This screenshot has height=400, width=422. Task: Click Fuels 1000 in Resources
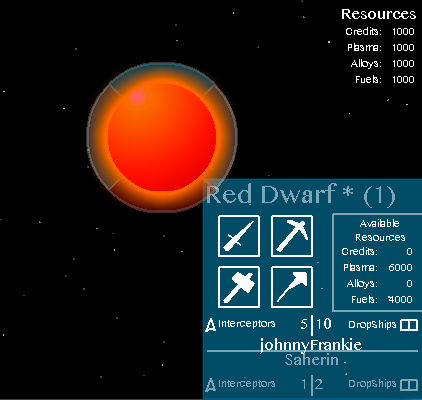(x=385, y=80)
